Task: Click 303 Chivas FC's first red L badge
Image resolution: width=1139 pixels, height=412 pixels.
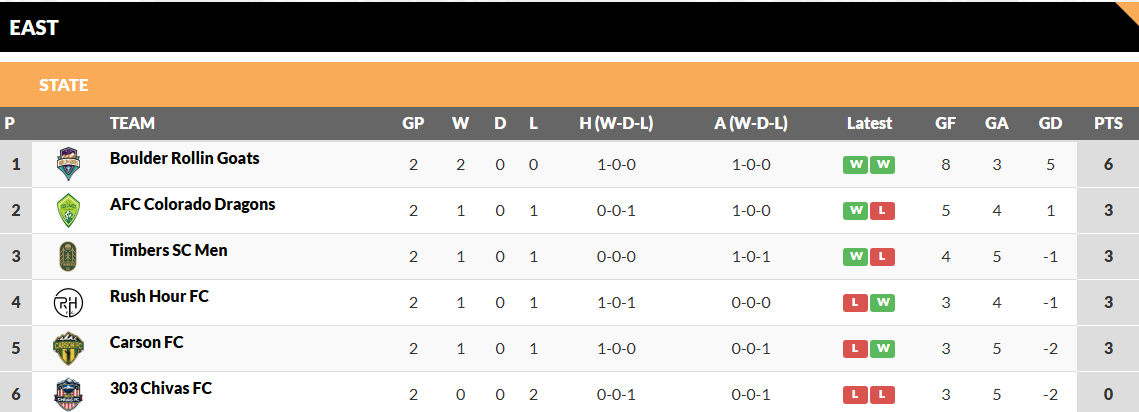Action: click(x=855, y=395)
